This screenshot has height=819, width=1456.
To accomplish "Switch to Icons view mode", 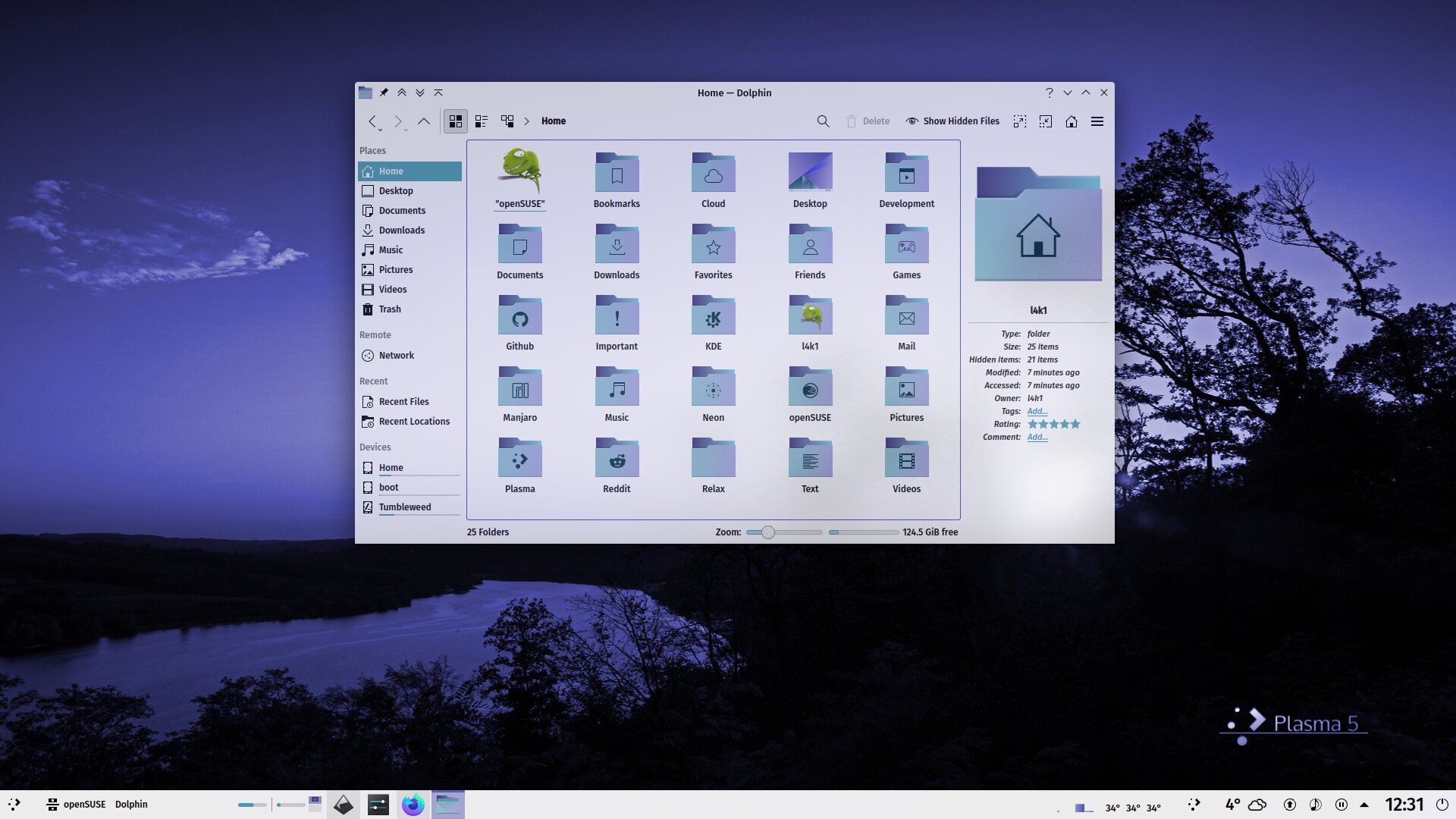I will 455,121.
